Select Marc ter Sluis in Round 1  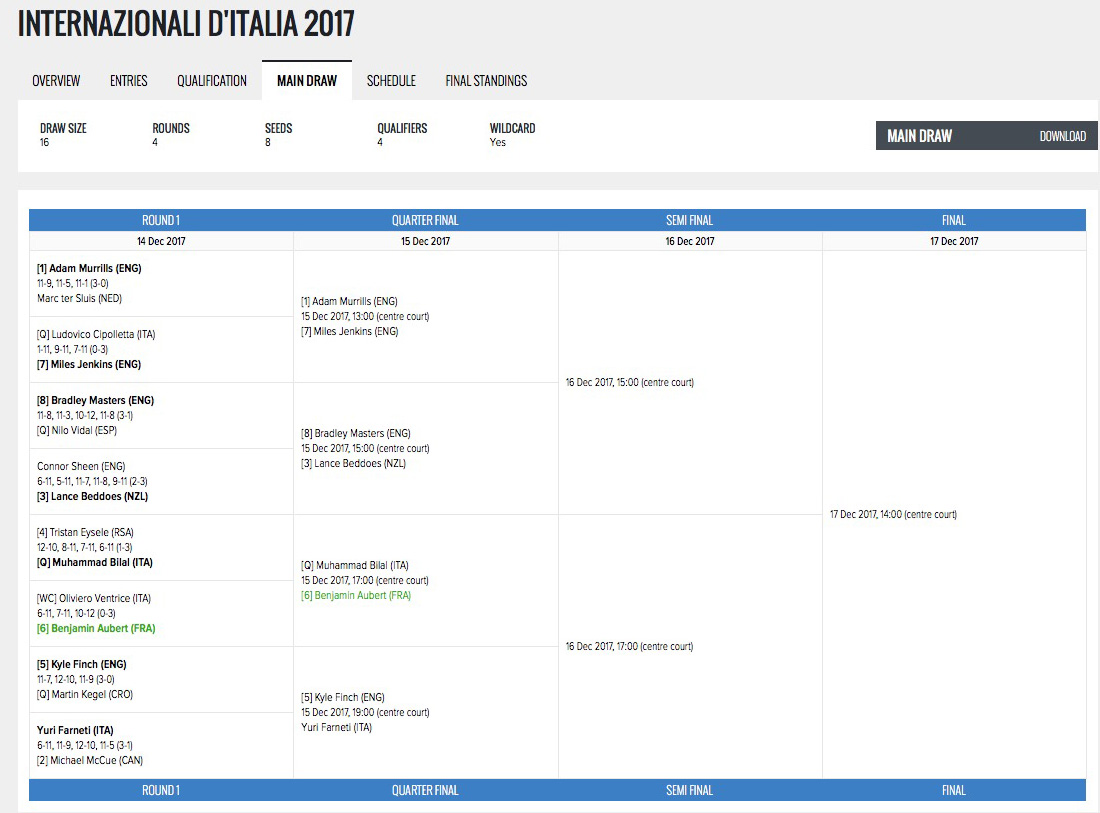79,299
